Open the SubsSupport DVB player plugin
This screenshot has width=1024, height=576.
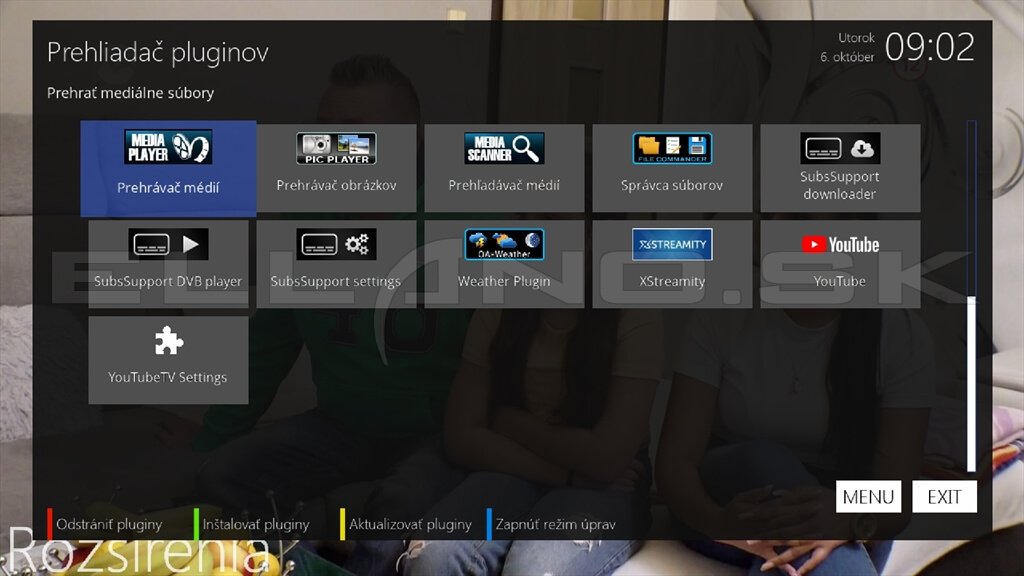point(168,264)
